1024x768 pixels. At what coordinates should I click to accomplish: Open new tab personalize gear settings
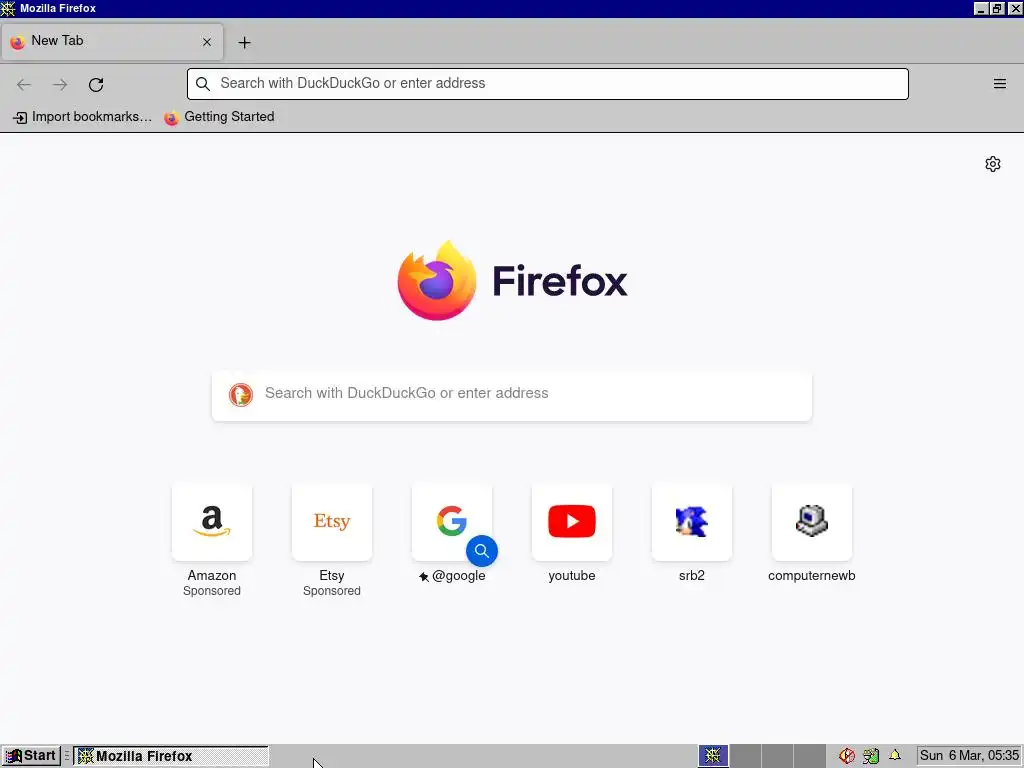[993, 164]
